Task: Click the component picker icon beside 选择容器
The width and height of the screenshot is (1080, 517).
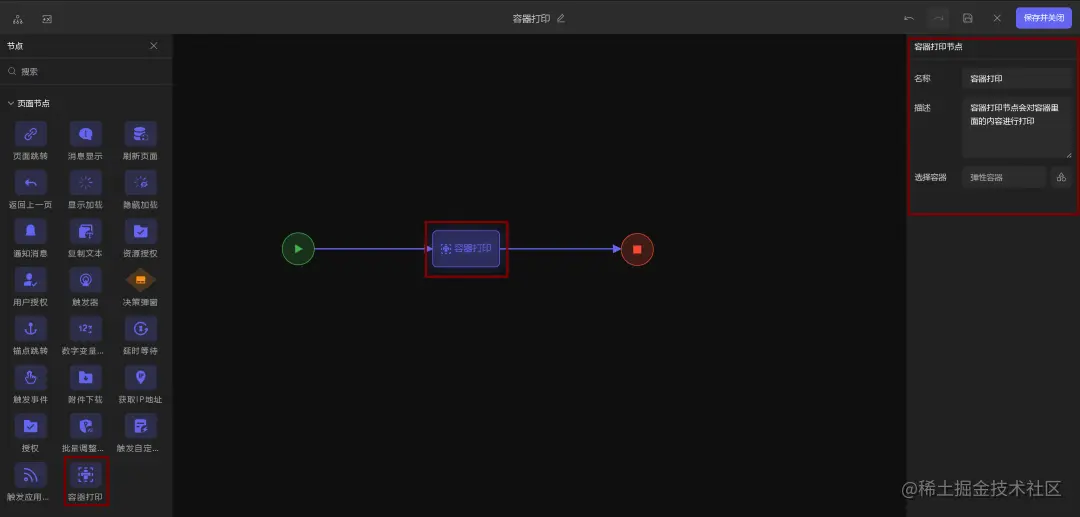Action: tap(1061, 178)
